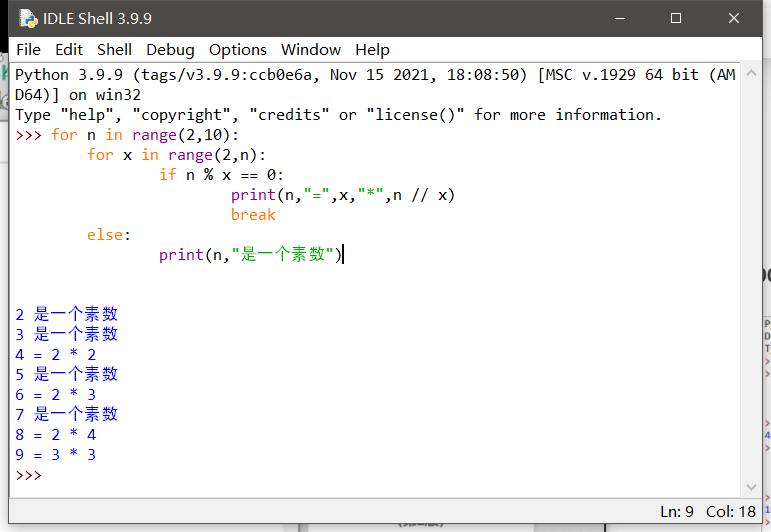
Task: Maximize the IDLE Shell window
Action: click(676, 18)
